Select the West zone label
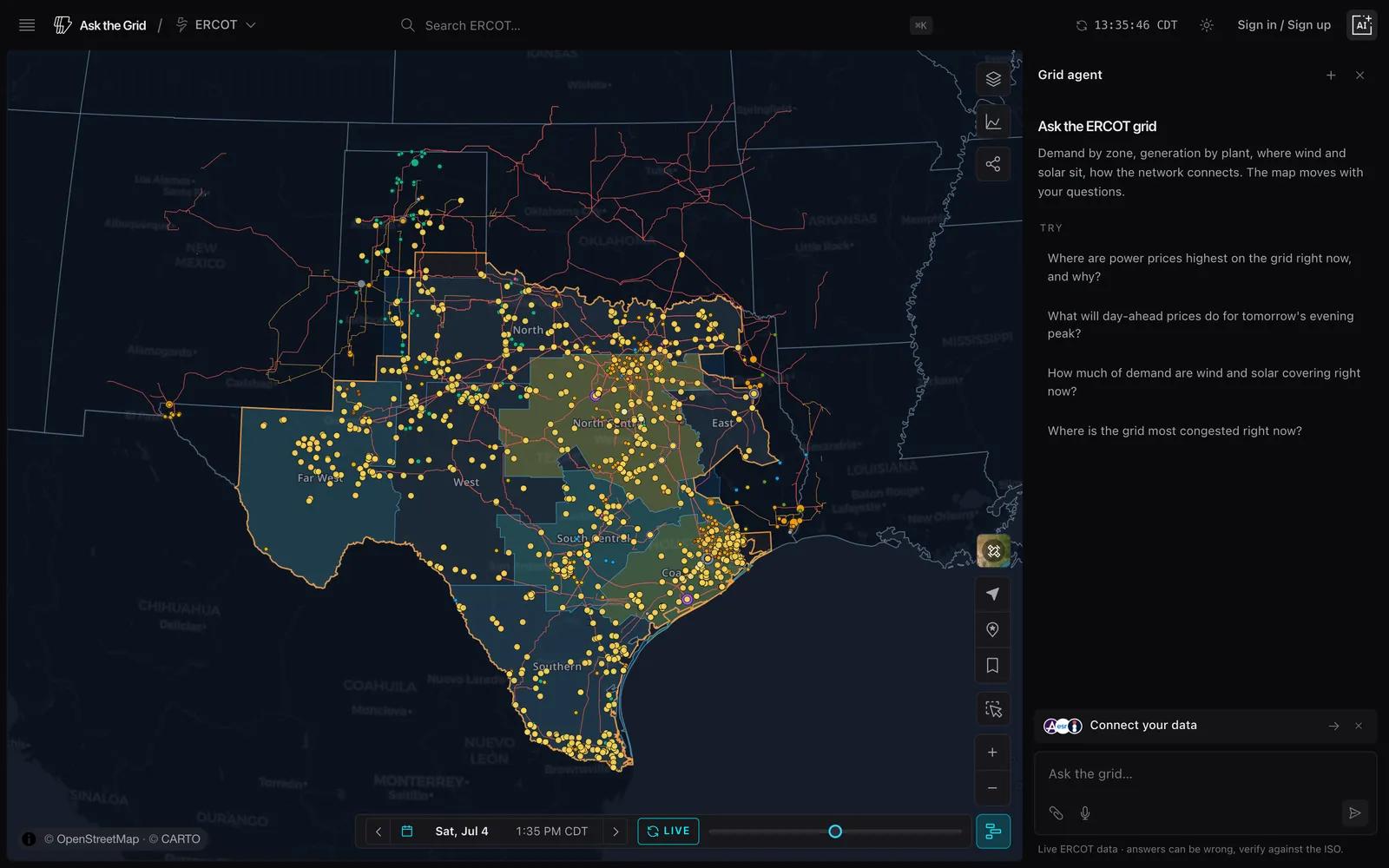1389x868 pixels. coord(466,483)
